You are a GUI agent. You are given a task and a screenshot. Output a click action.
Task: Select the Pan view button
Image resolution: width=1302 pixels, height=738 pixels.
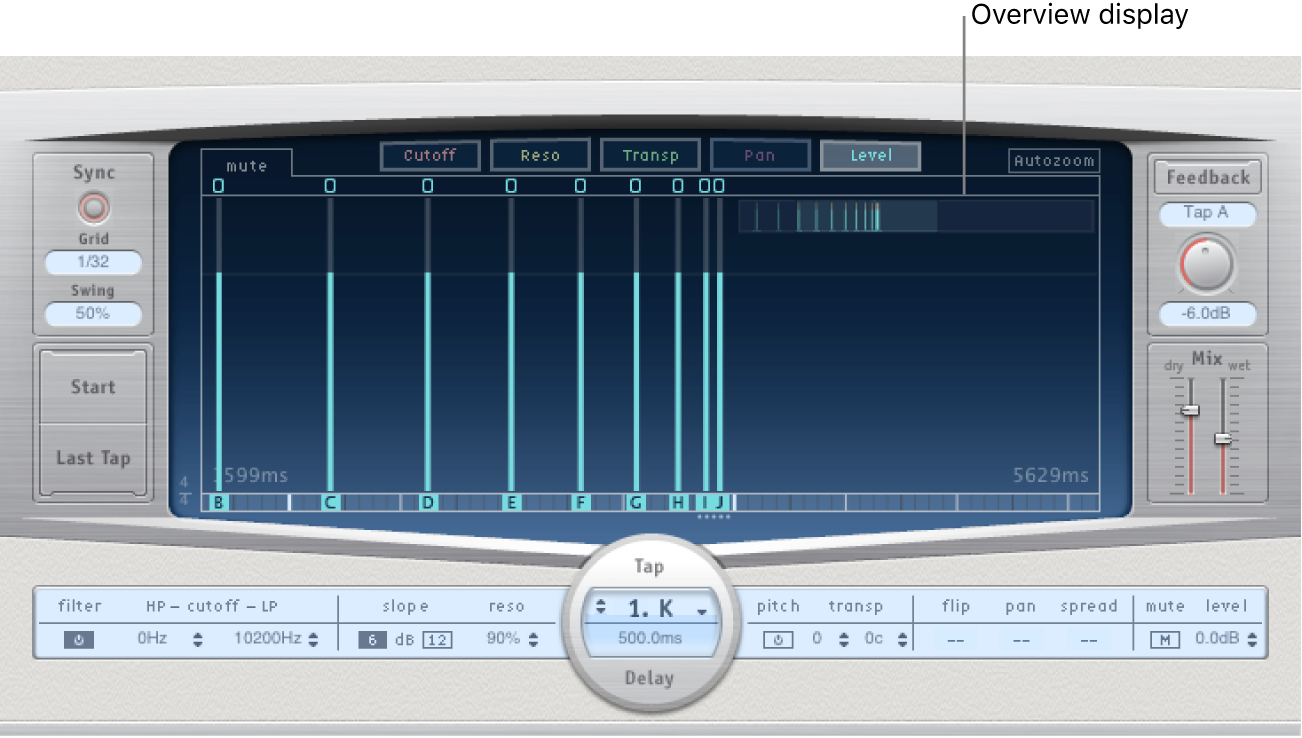point(760,155)
